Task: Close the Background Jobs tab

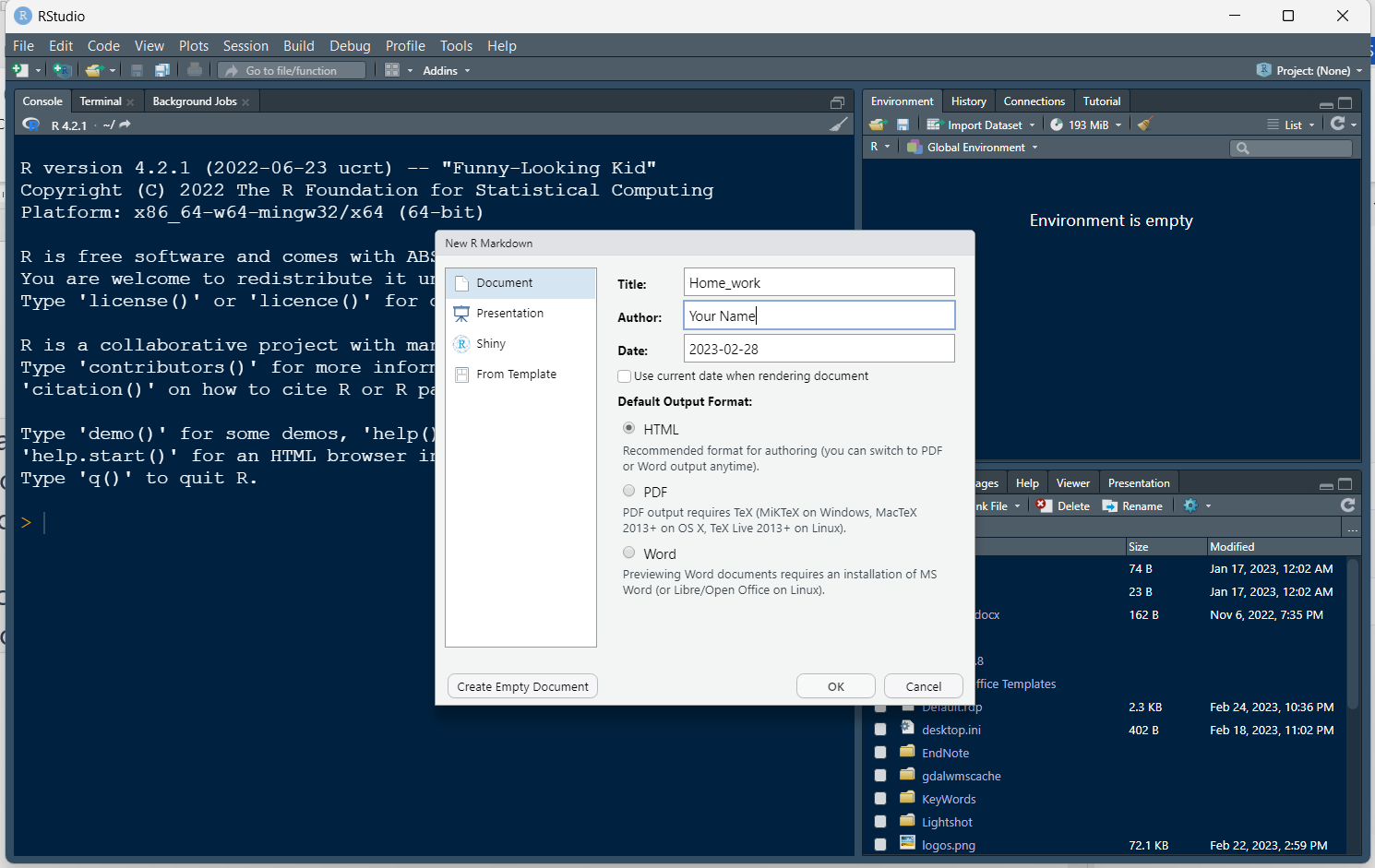Action: tap(245, 102)
